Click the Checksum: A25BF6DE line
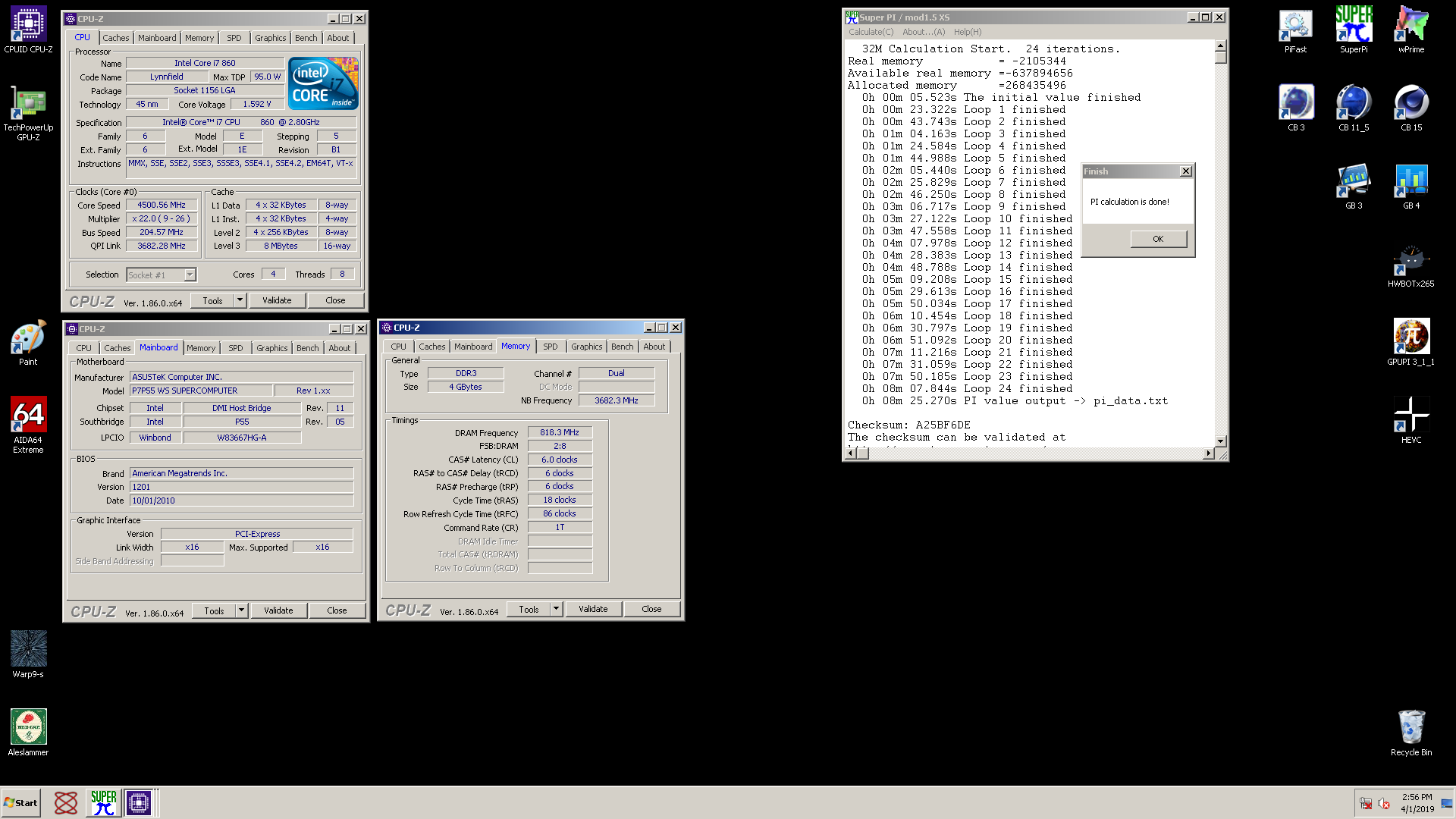Viewport: 1456px width, 819px height. tap(908, 425)
